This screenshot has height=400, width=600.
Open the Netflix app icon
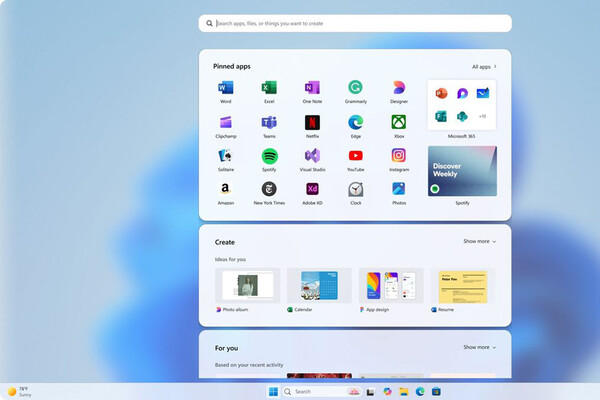pos(312,122)
